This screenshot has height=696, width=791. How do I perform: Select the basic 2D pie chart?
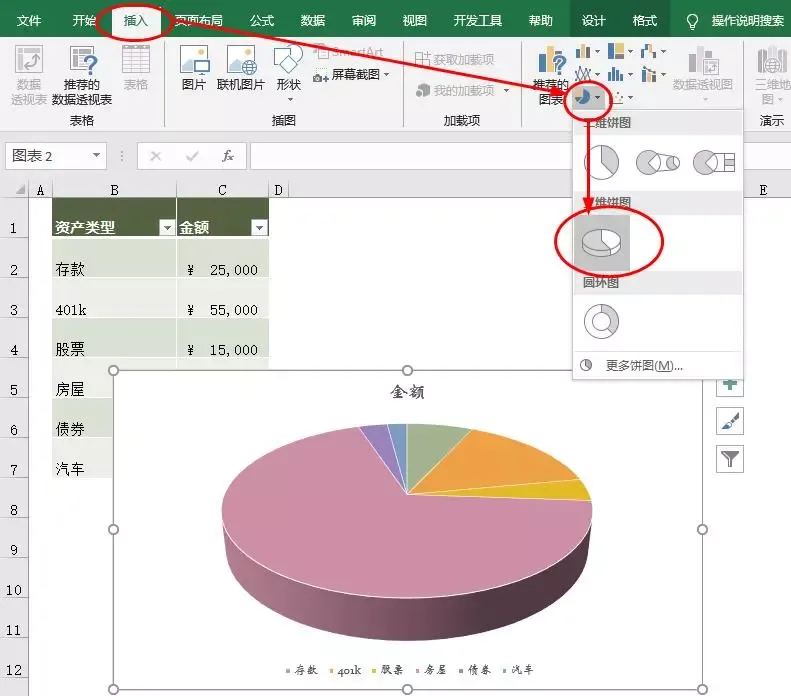pyautogui.click(x=601, y=162)
